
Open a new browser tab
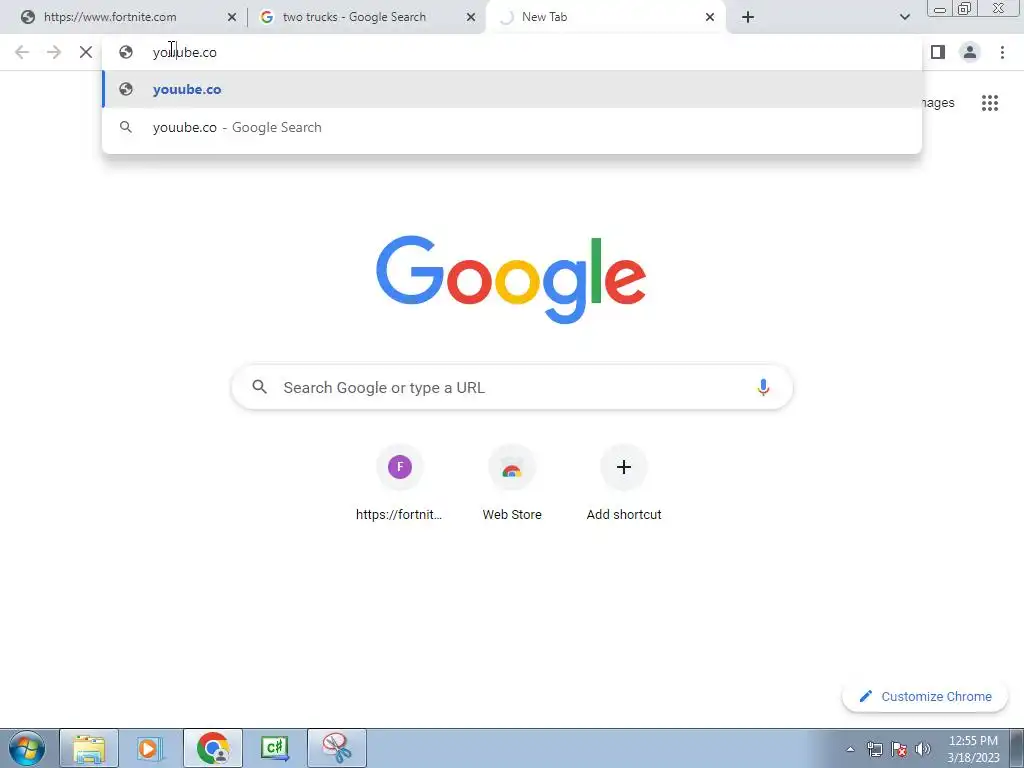(748, 17)
